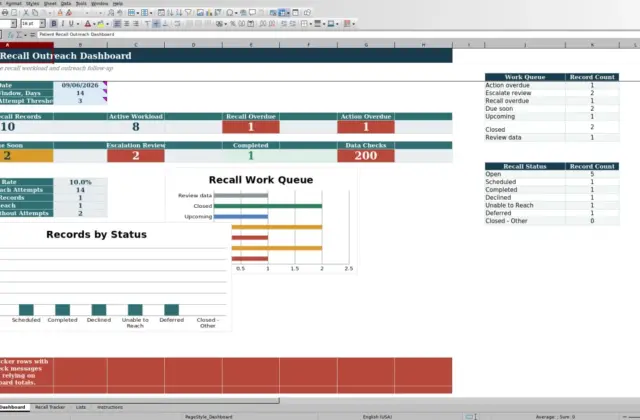The height and width of the screenshot is (420, 640).
Task: Open the background color dropdown arrow
Action: point(107,24)
